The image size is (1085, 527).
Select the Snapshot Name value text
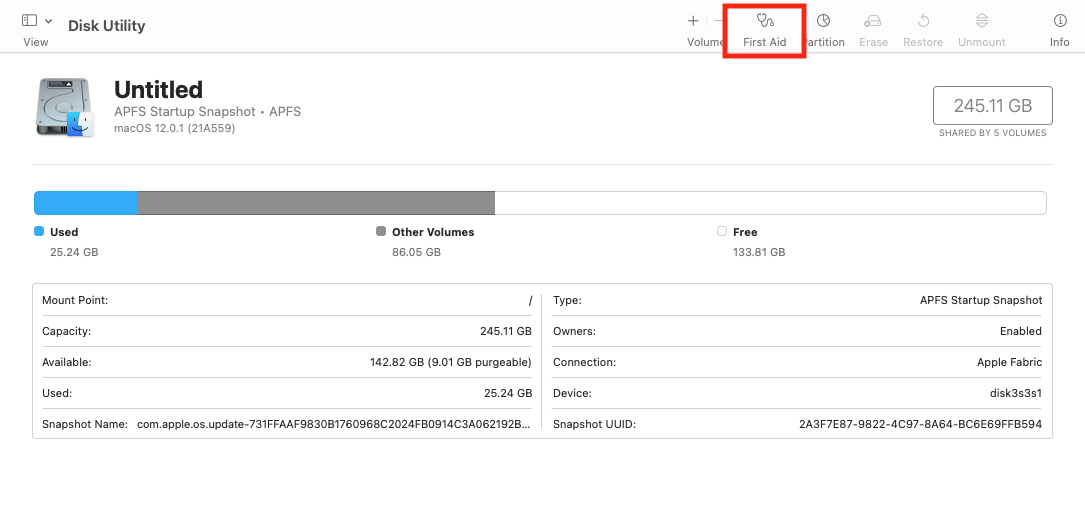(x=334, y=424)
